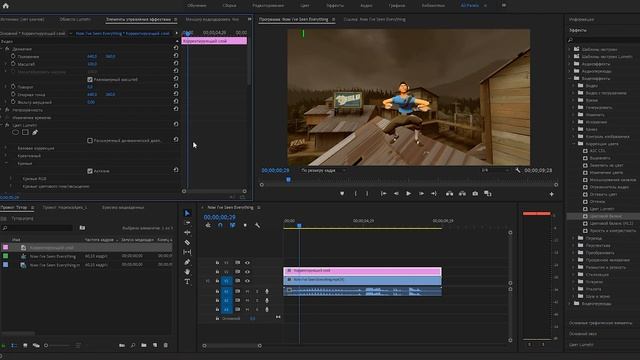Delete selected item with trash icon
Viewport: 640px width, 360px height.
(166, 345)
